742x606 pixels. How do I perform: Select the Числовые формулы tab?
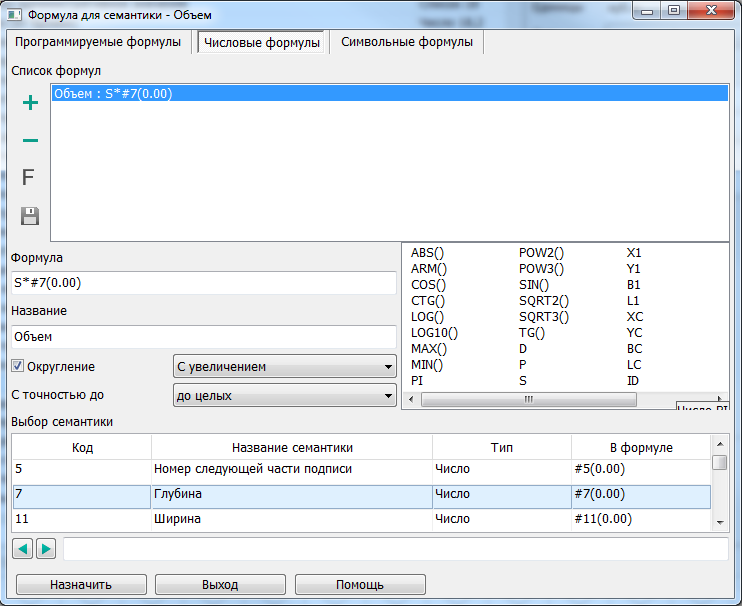click(260, 43)
